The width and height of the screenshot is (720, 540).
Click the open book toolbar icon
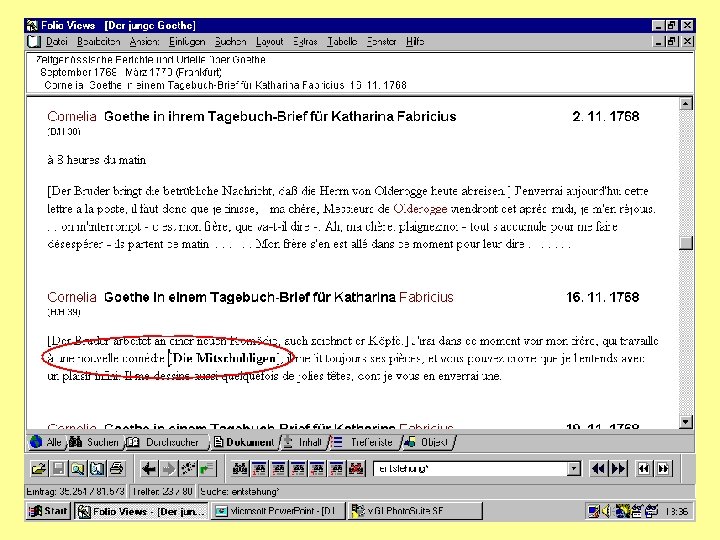pyautogui.click(x=97, y=469)
